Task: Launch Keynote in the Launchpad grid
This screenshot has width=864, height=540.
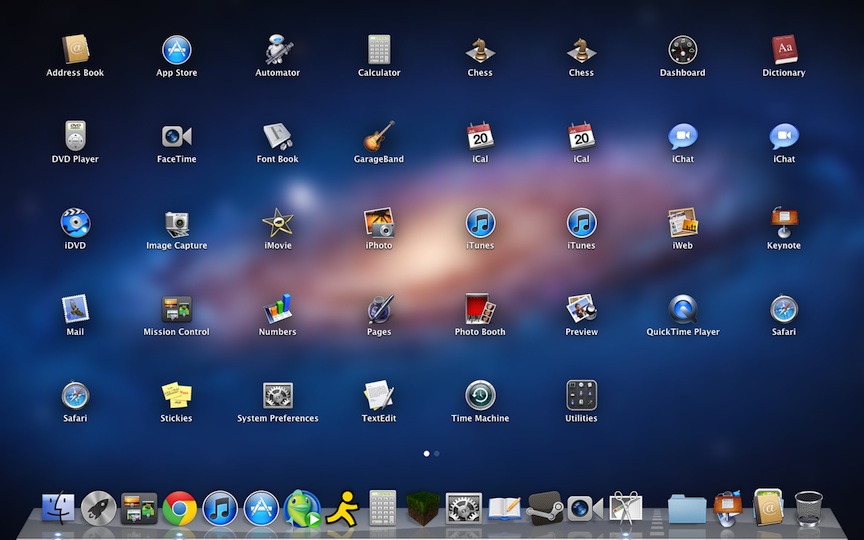Action: 784,223
